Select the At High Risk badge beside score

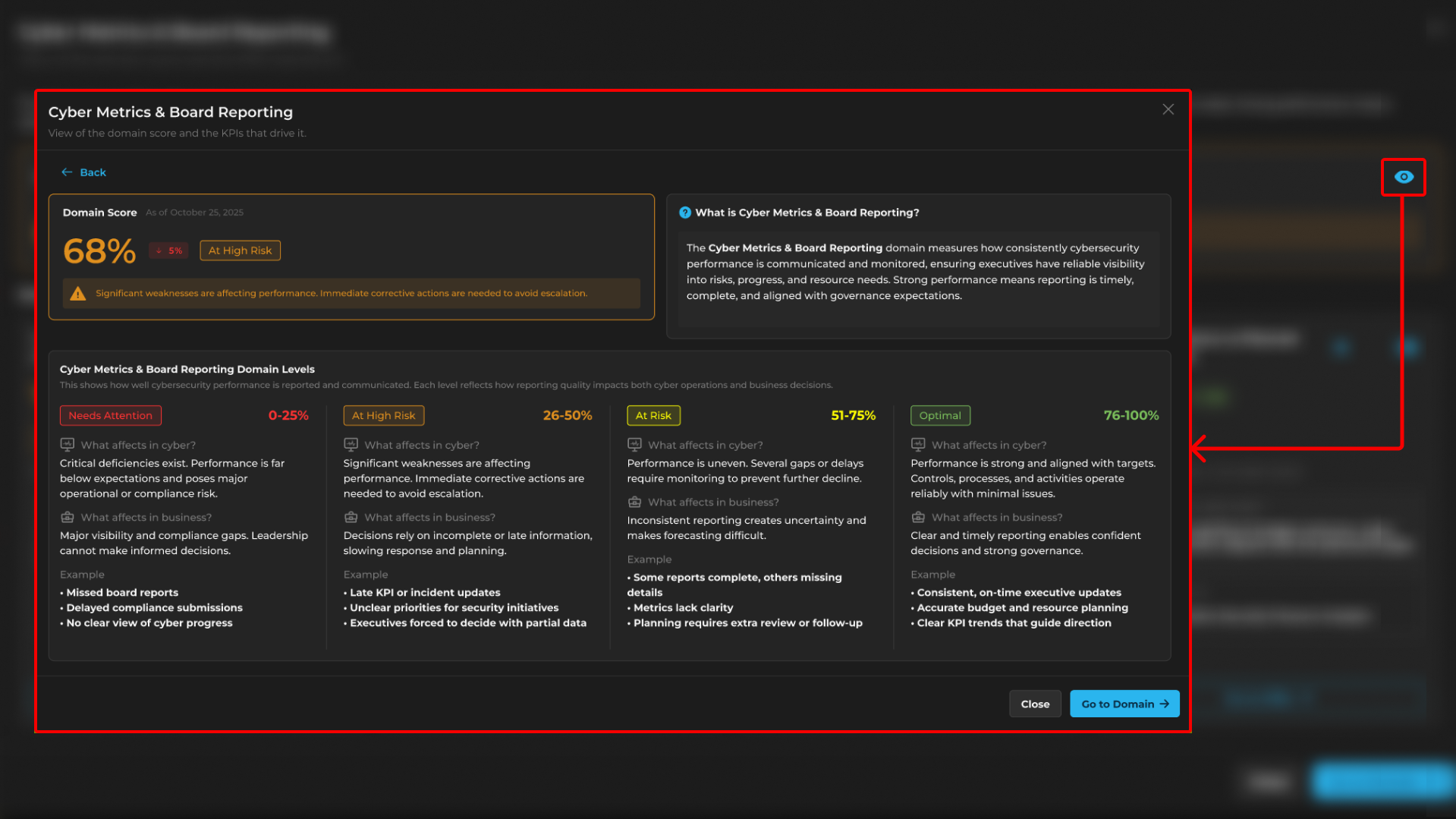[240, 250]
